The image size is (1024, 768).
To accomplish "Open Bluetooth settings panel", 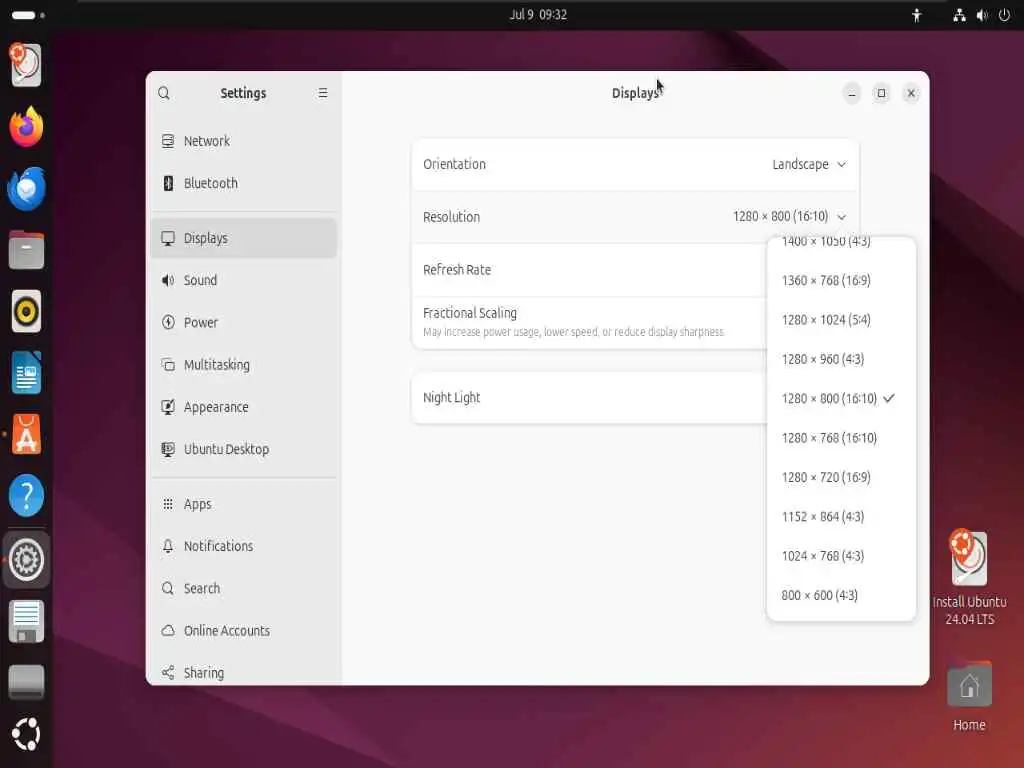I will click(x=243, y=184).
